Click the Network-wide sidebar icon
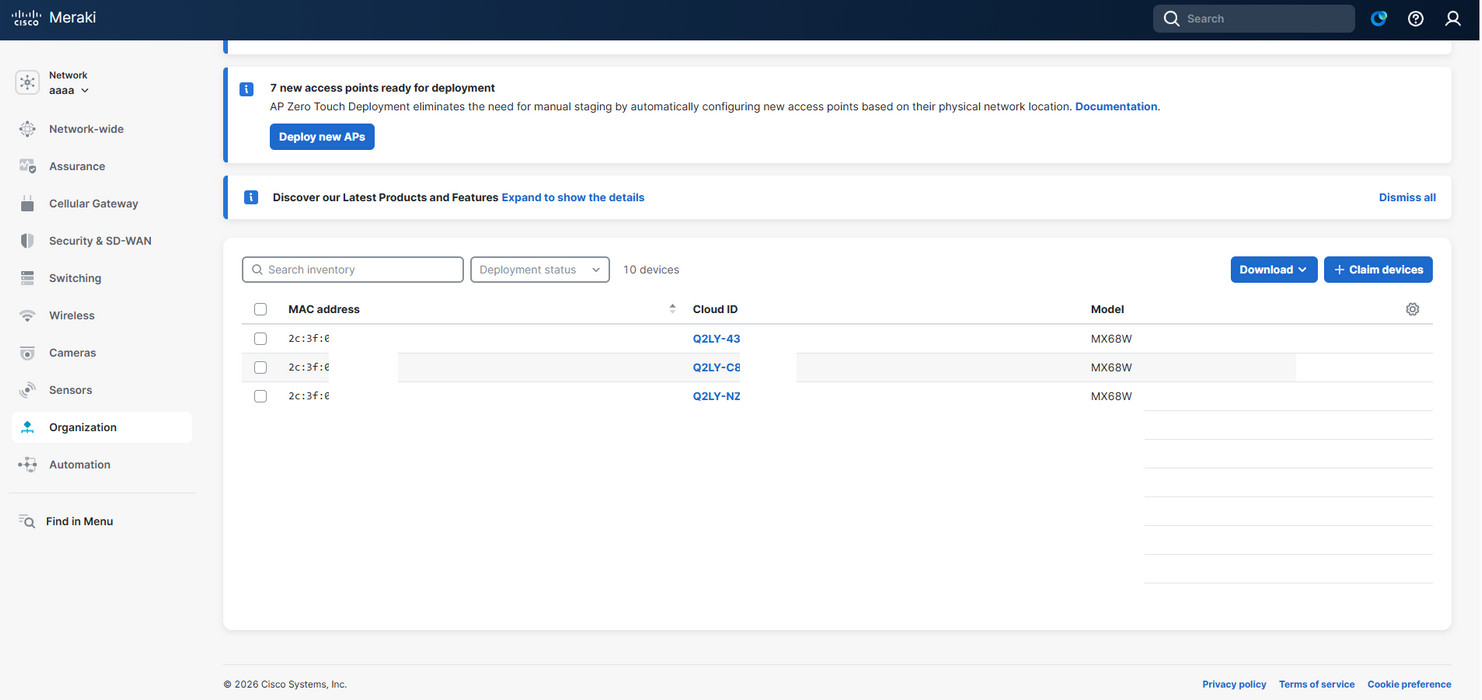This screenshot has height=700, width=1482. (28, 129)
